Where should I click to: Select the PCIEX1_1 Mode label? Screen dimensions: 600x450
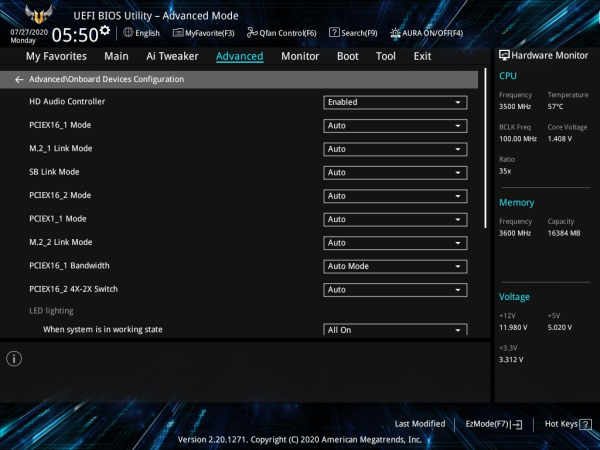coord(57,219)
